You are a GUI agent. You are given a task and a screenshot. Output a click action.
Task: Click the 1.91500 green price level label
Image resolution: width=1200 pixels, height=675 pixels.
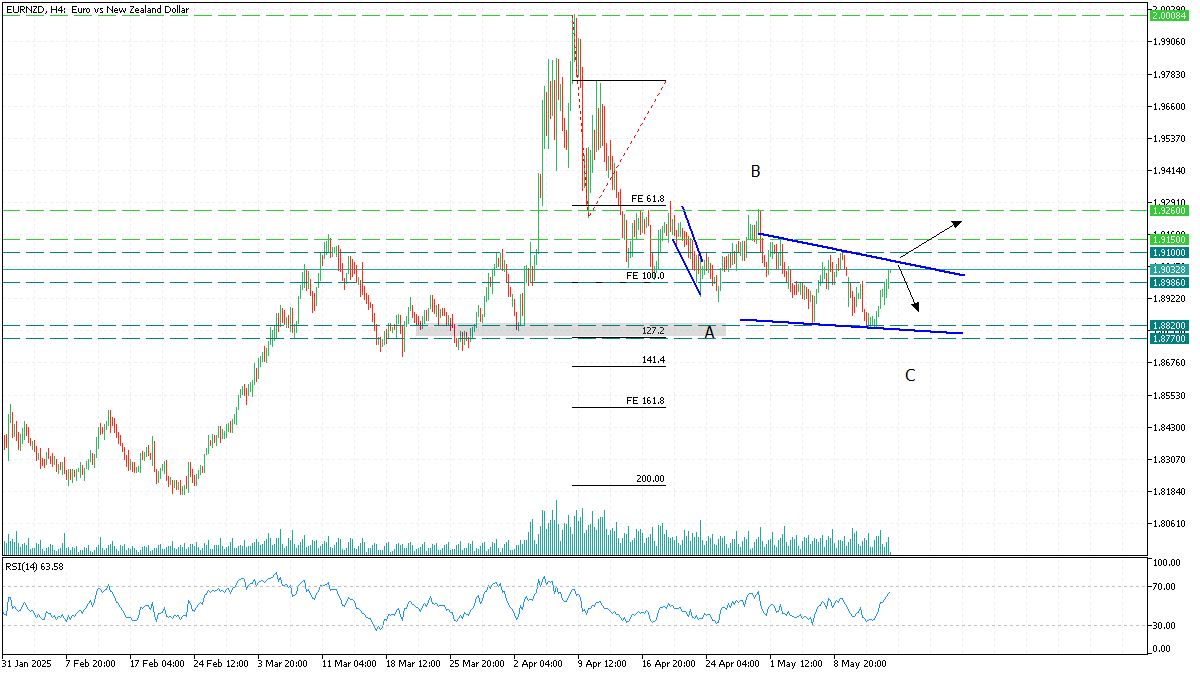click(1168, 240)
